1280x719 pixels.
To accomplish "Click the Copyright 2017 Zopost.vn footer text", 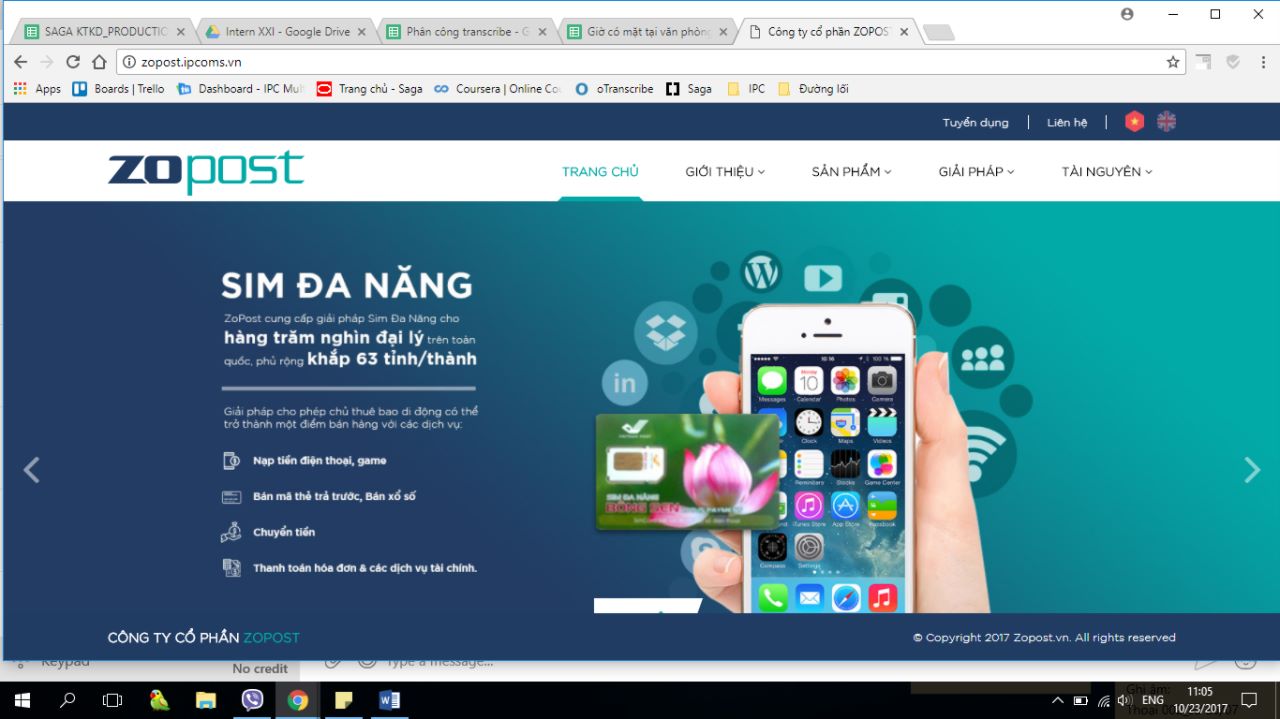I will click(x=1044, y=637).
